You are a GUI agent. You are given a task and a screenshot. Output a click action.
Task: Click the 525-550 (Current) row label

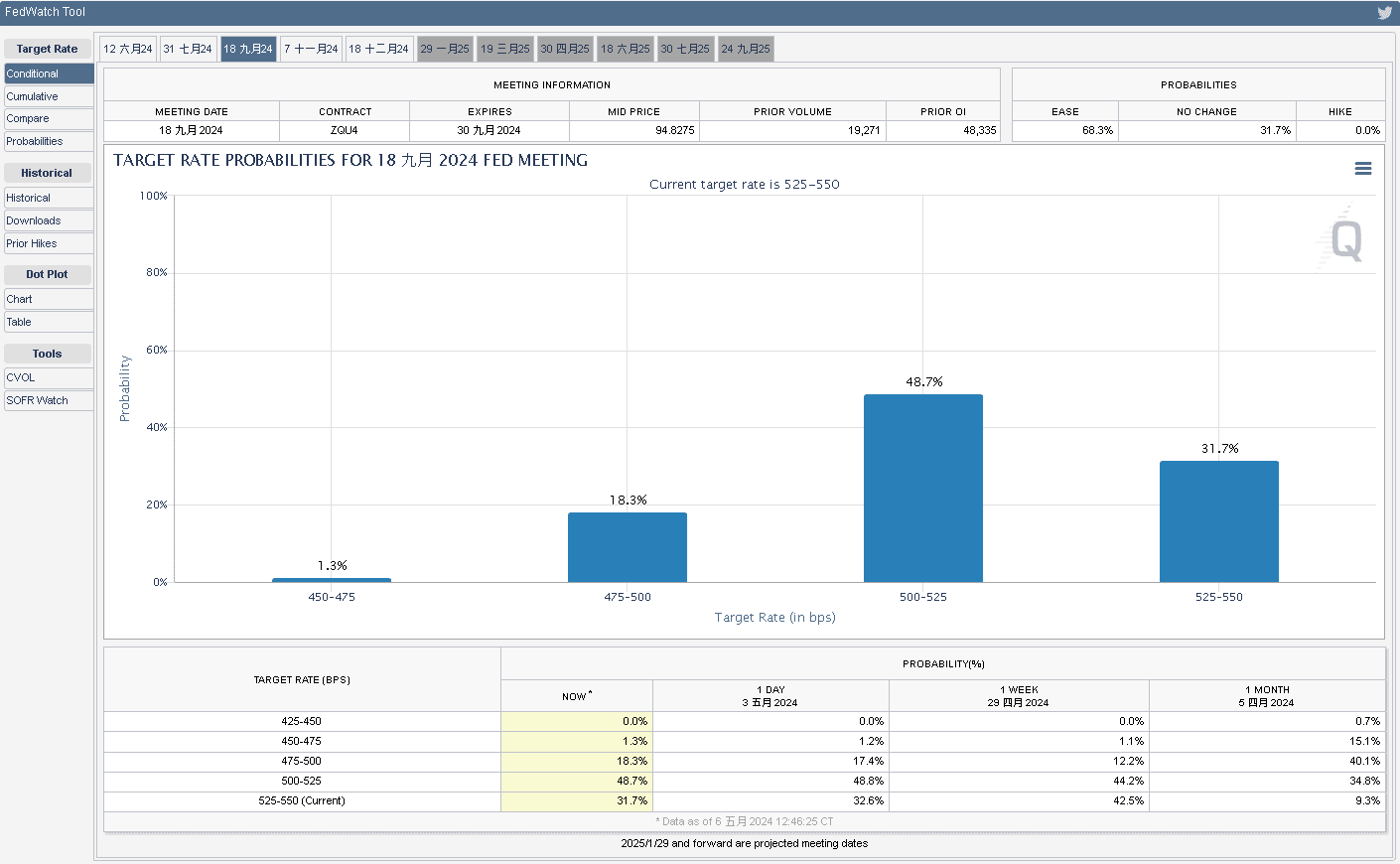[x=302, y=800]
